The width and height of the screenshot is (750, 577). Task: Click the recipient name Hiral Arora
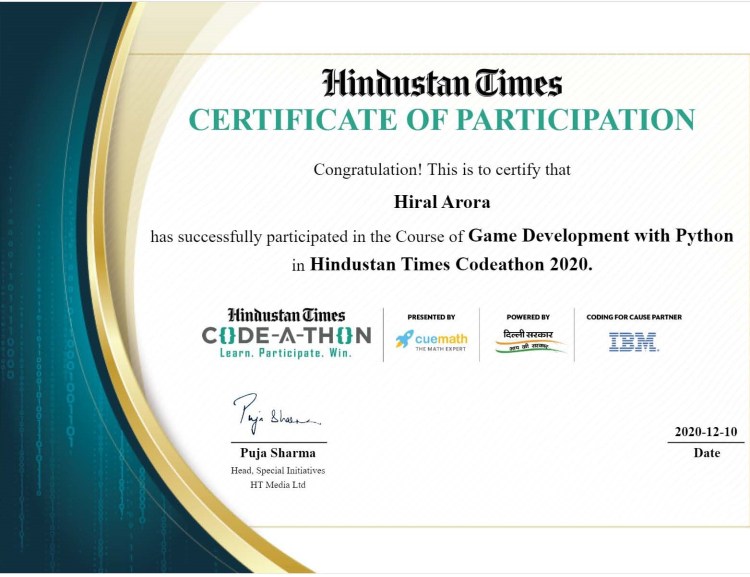441,203
